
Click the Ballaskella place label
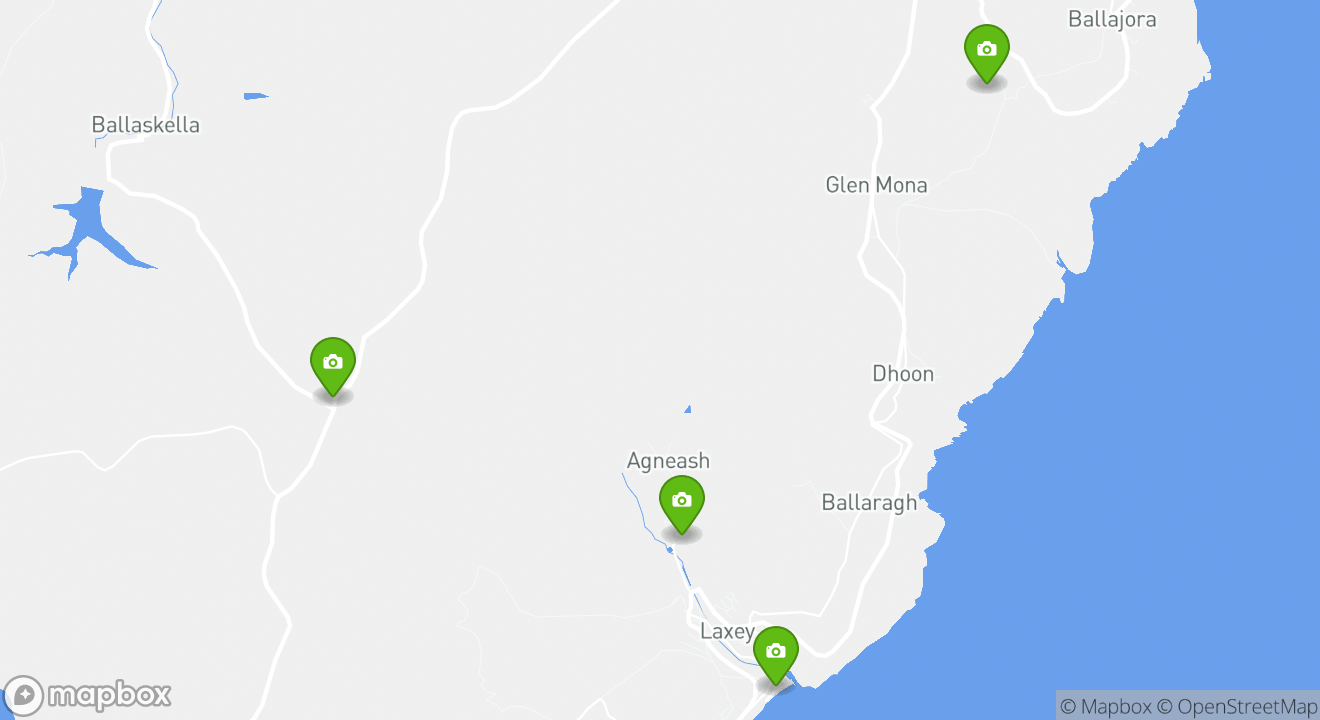[146, 125]
